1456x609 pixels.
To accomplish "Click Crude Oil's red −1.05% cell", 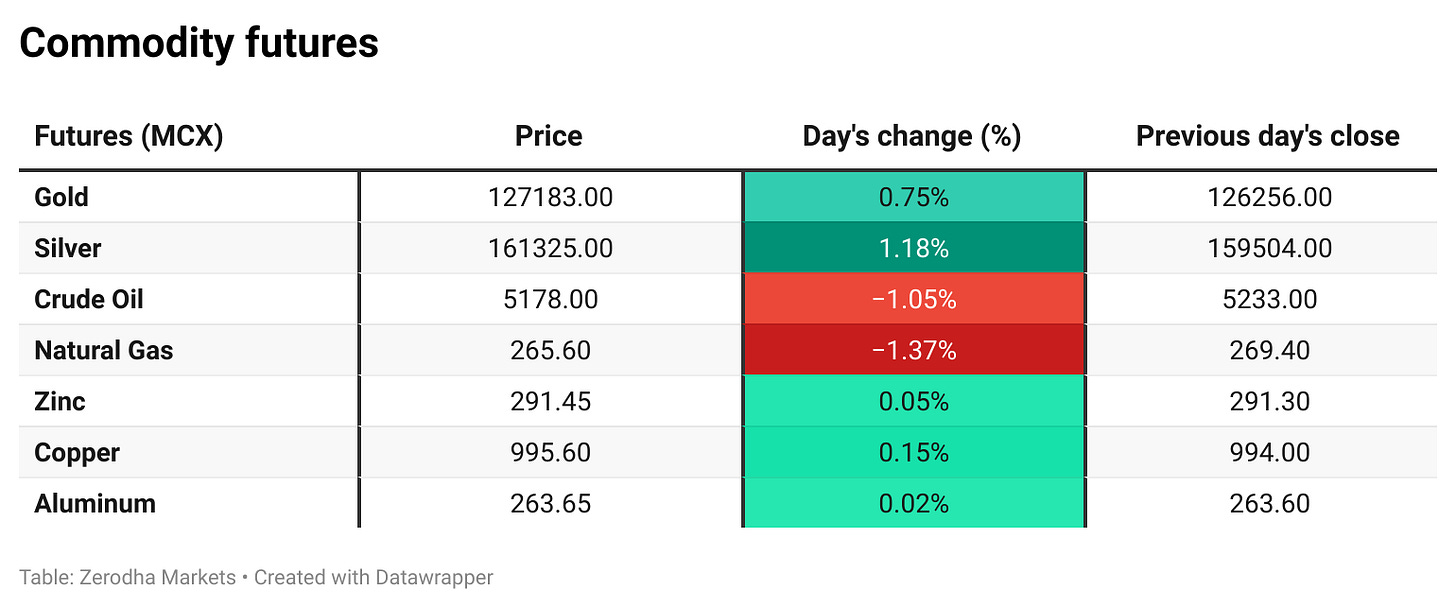I will (913, 299).
